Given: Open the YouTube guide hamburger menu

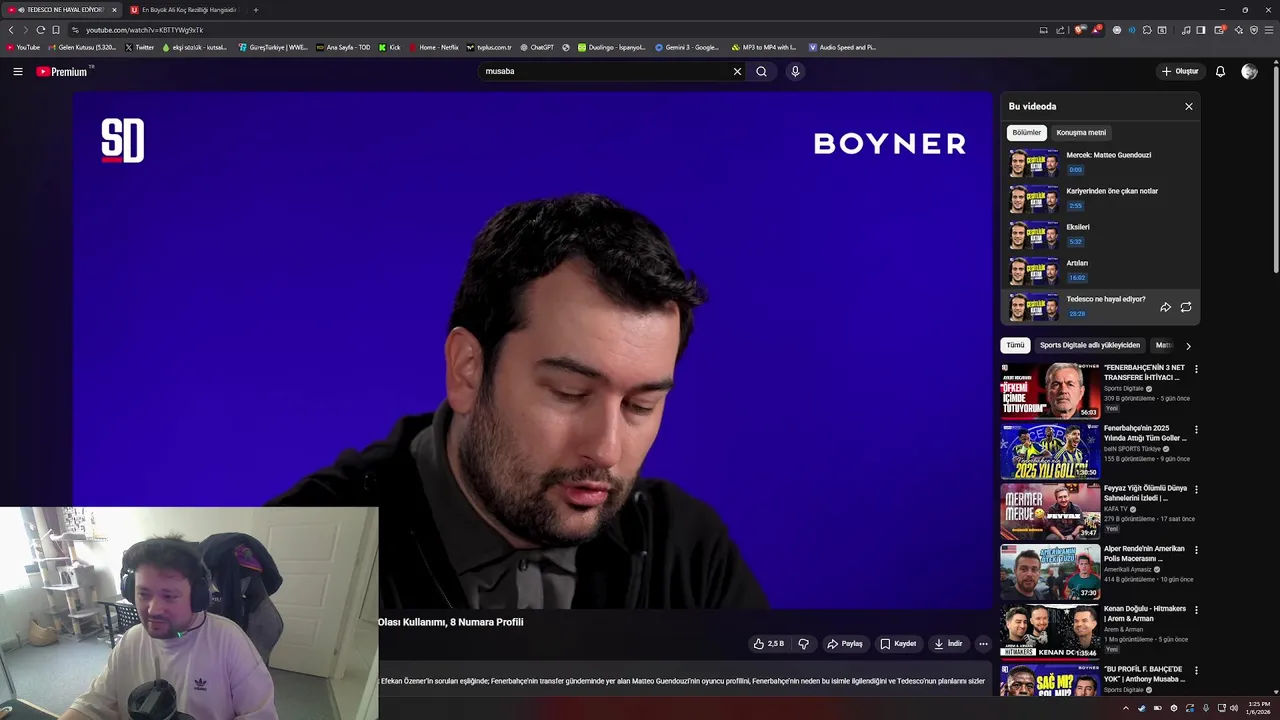Looking at the screenshot, I should (18, 71).
